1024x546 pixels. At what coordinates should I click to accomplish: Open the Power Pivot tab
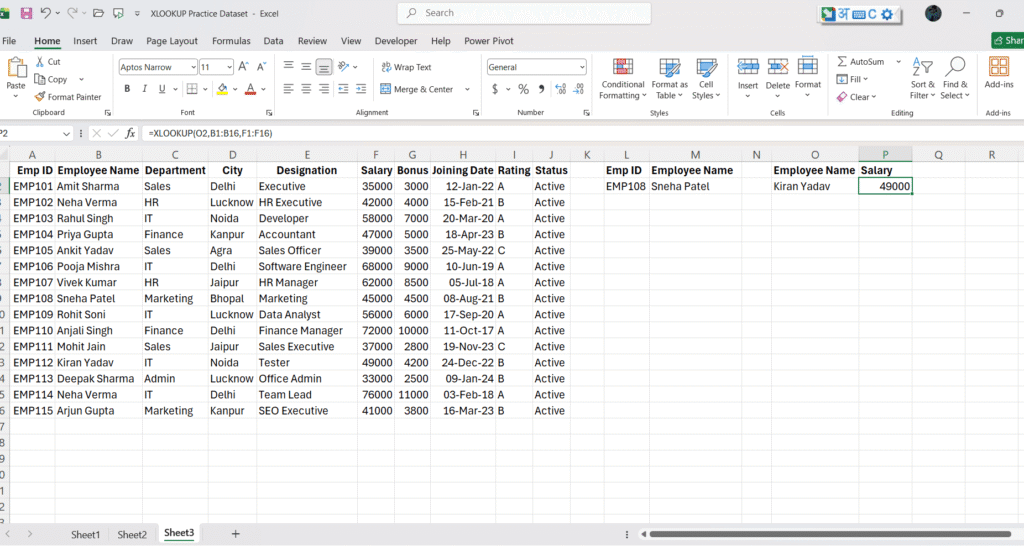click(x=488, y=40)
